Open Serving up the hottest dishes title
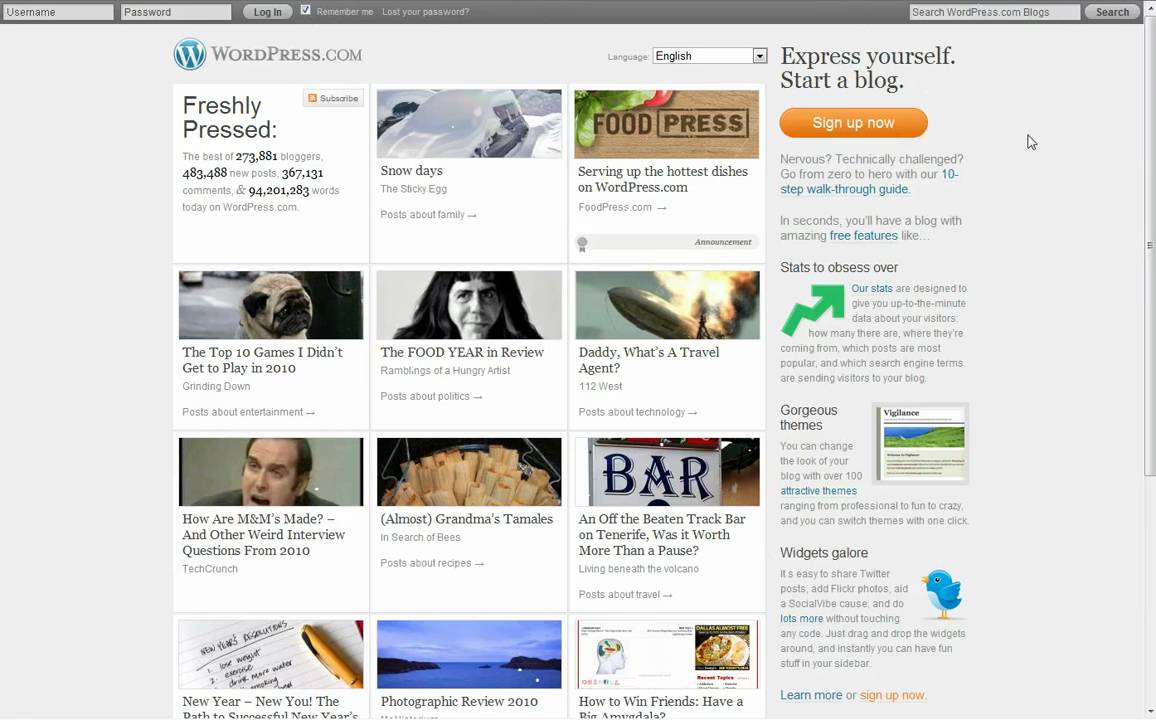The height and width of the screenshot is (720, 1156). tap(663, 179)
